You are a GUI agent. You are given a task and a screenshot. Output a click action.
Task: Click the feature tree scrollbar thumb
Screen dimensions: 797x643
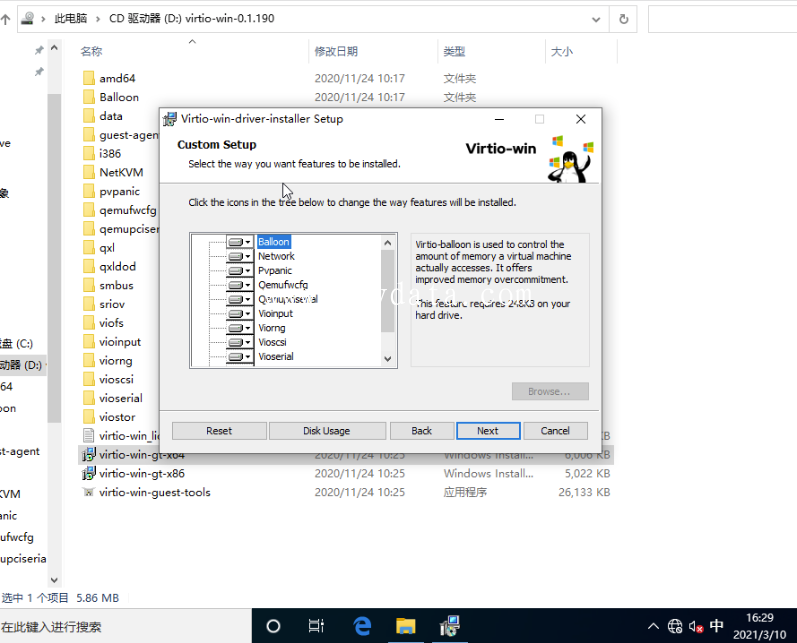coord(388,291)
